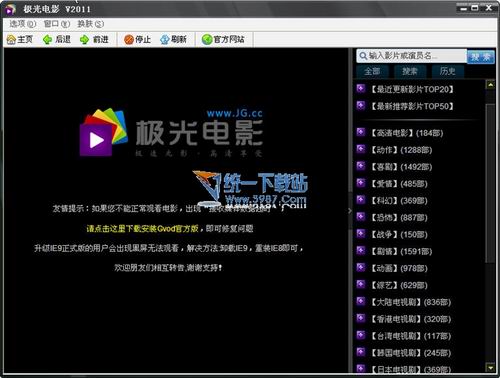Click the icon beside 动画 (978部)
The image size is (500, 378).
coord(361,268)
